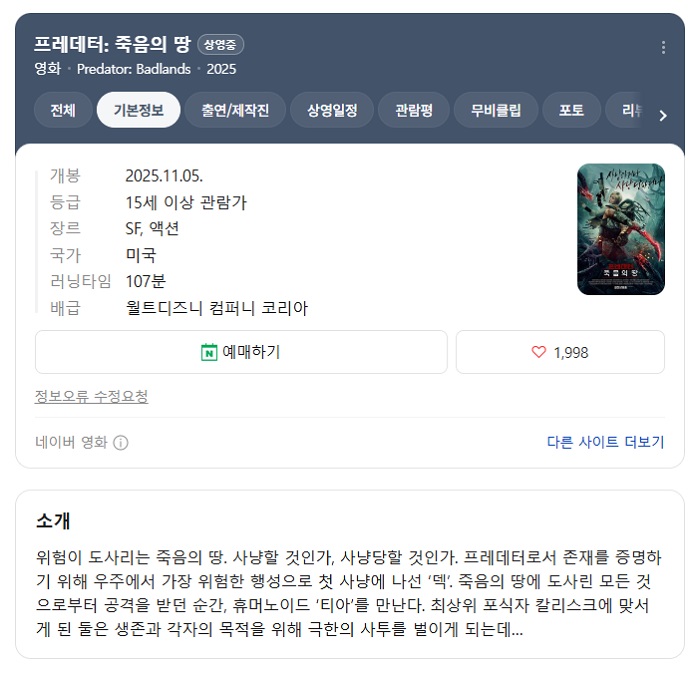
Task: Open the Predator Badlands poster thumbnail
Action: click(x=621, y=229)
